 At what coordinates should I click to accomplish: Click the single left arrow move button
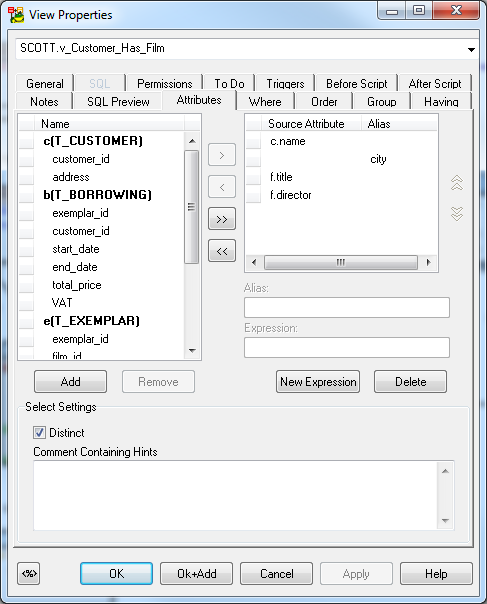click(222, 187)
